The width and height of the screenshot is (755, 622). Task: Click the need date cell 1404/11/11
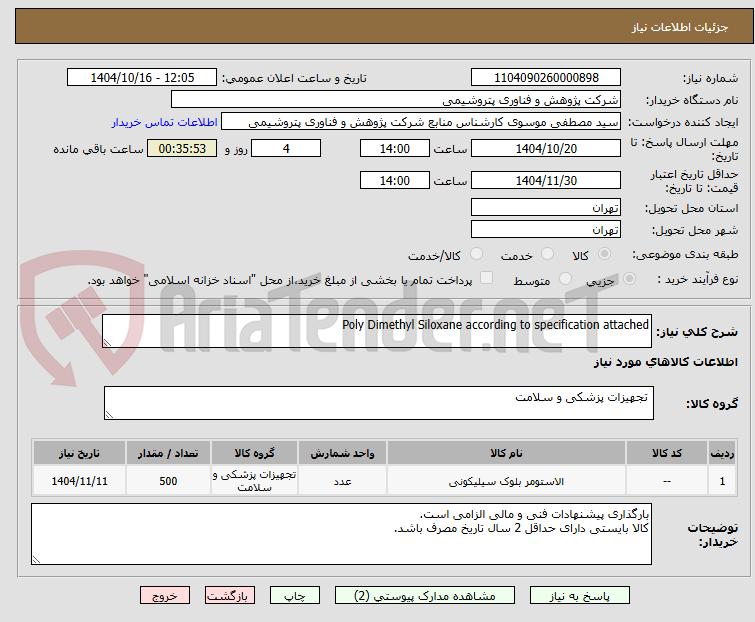click(79, 481)
